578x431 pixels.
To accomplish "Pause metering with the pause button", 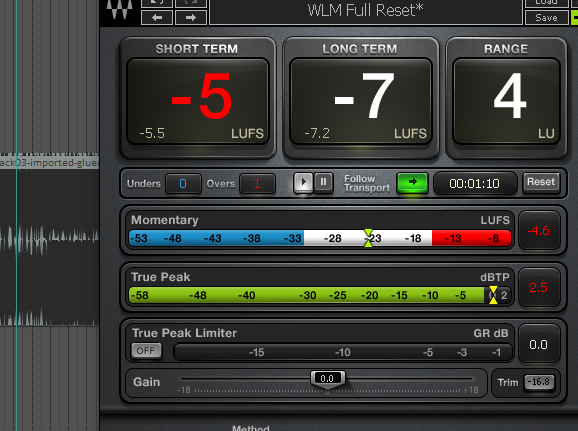I will 323,182.
